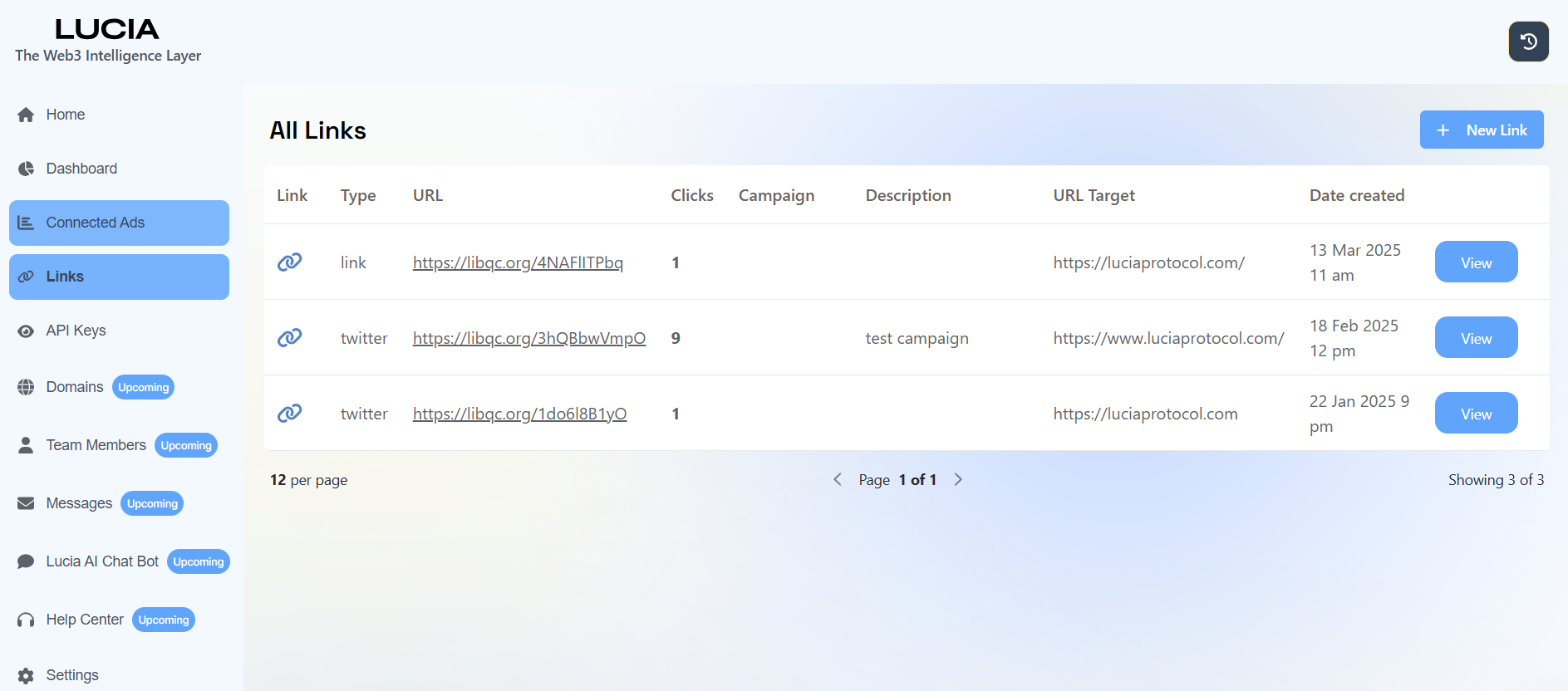
Task: Select Team Members in sidebar
Action: point(96,445)
